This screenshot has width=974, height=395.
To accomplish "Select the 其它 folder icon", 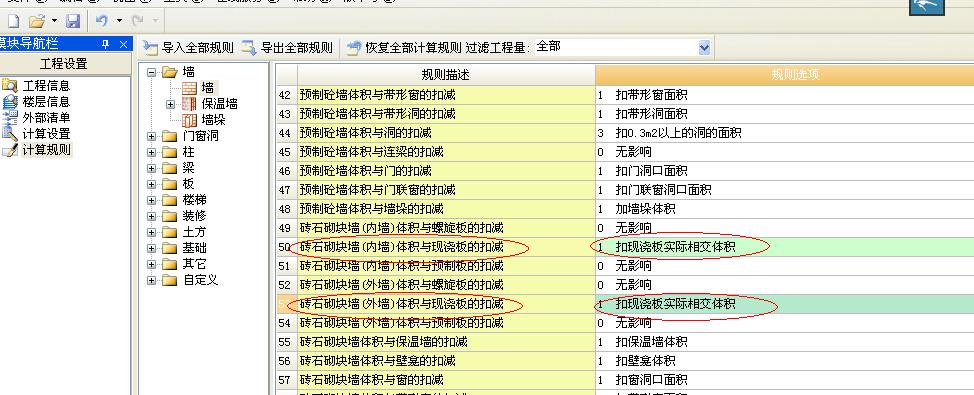I will coord(170,265).
